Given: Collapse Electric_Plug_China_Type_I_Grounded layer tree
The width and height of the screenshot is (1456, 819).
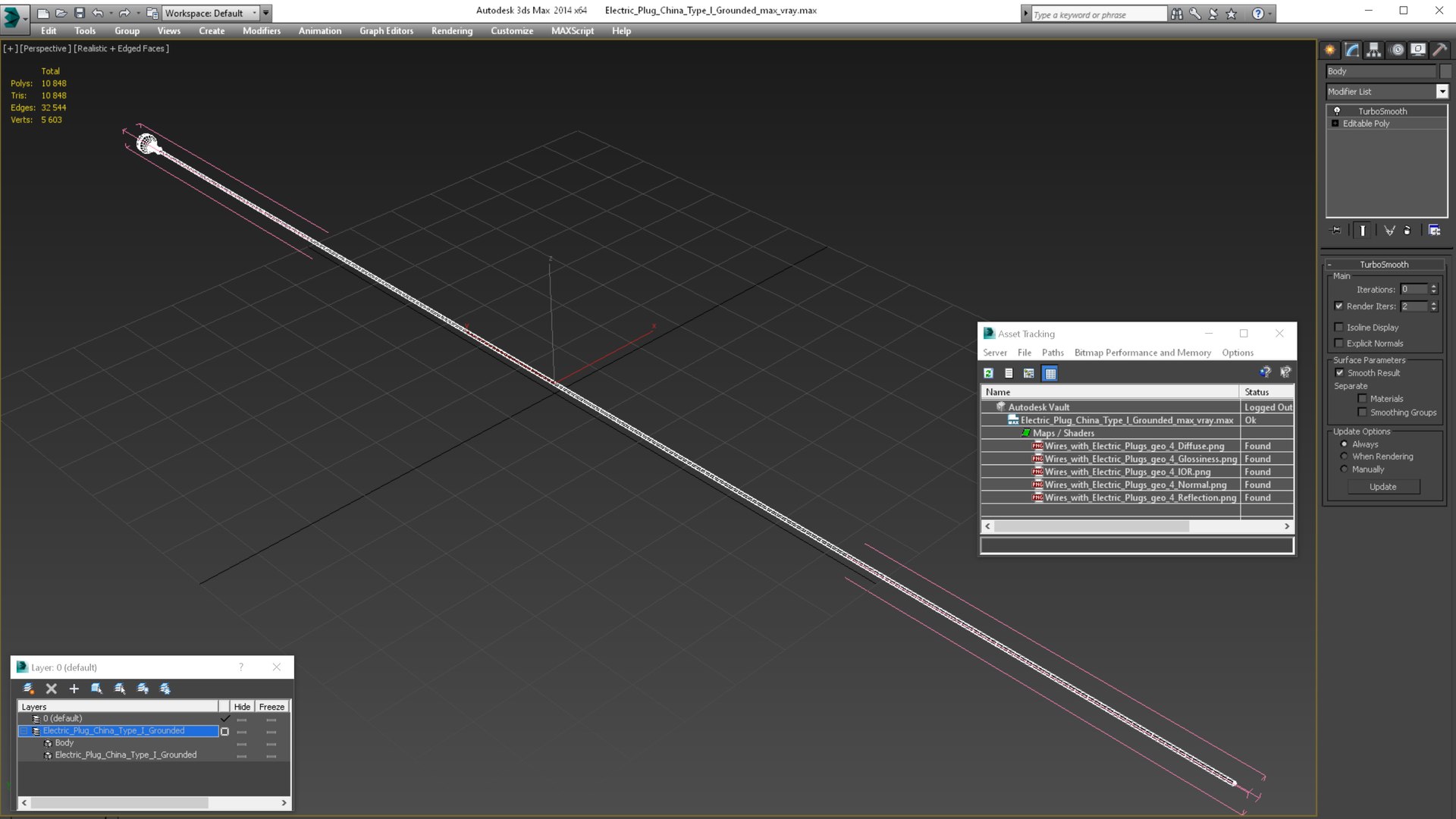Looking at the screenshot, I should (24, 731).
